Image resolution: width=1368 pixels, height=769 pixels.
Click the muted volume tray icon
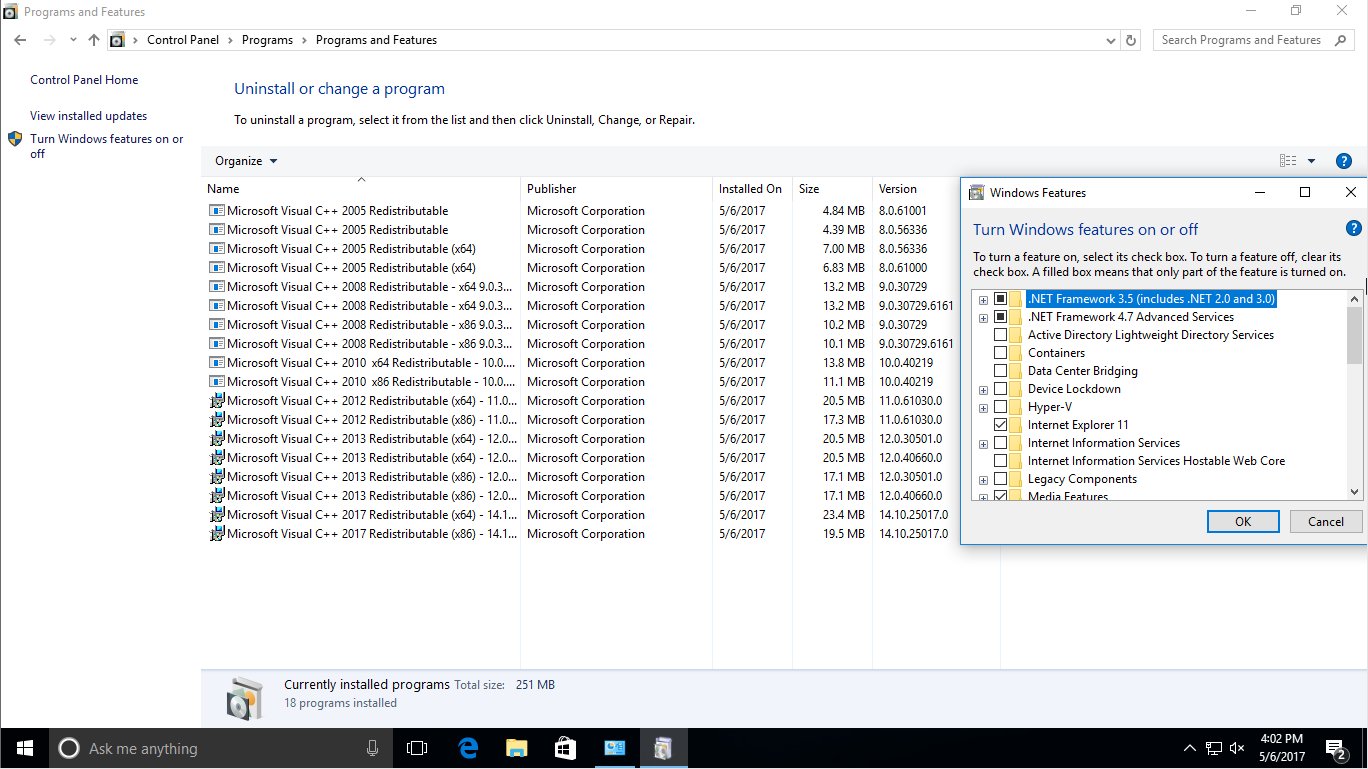pos(1238,748)
